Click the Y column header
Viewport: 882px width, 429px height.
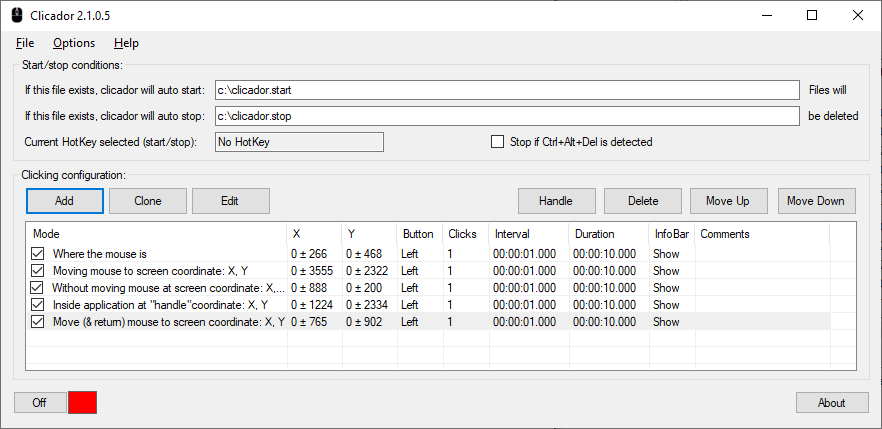pyautogui.click(x=369, y=234)
